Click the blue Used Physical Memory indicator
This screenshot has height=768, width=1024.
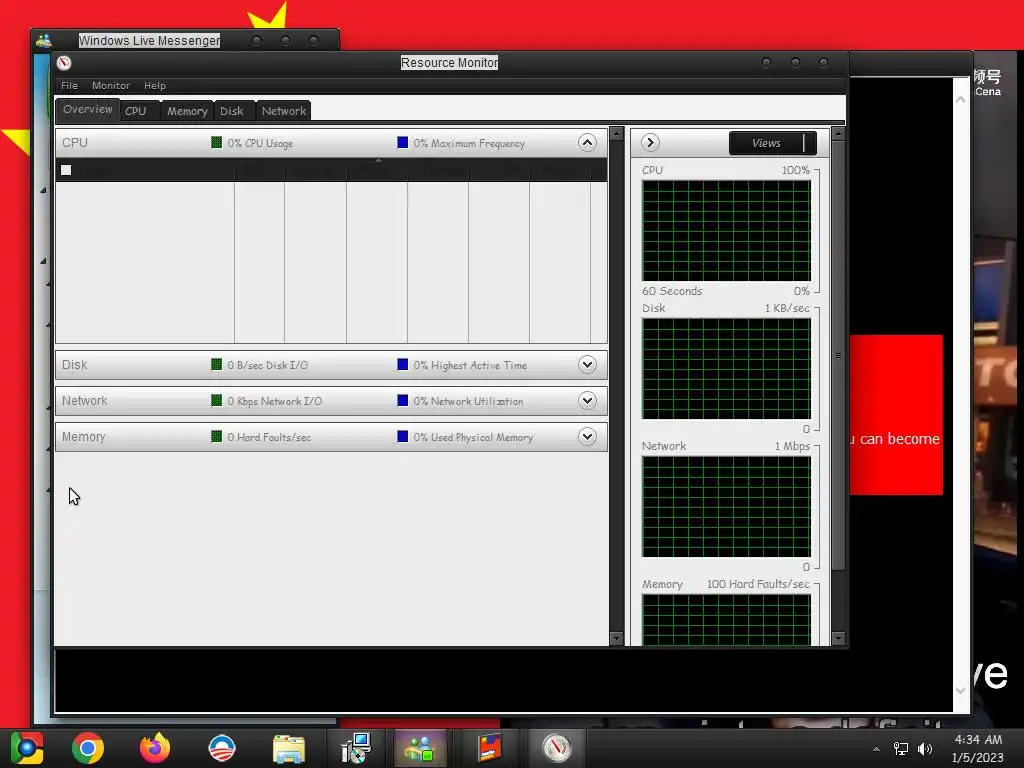point(402,436)
